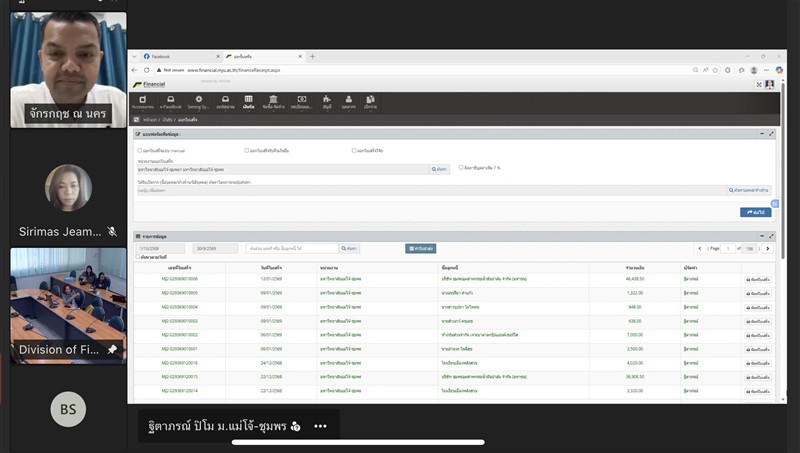Open three-dots options in presenter name bar
800x453 pixels.
tap(320, 426)
